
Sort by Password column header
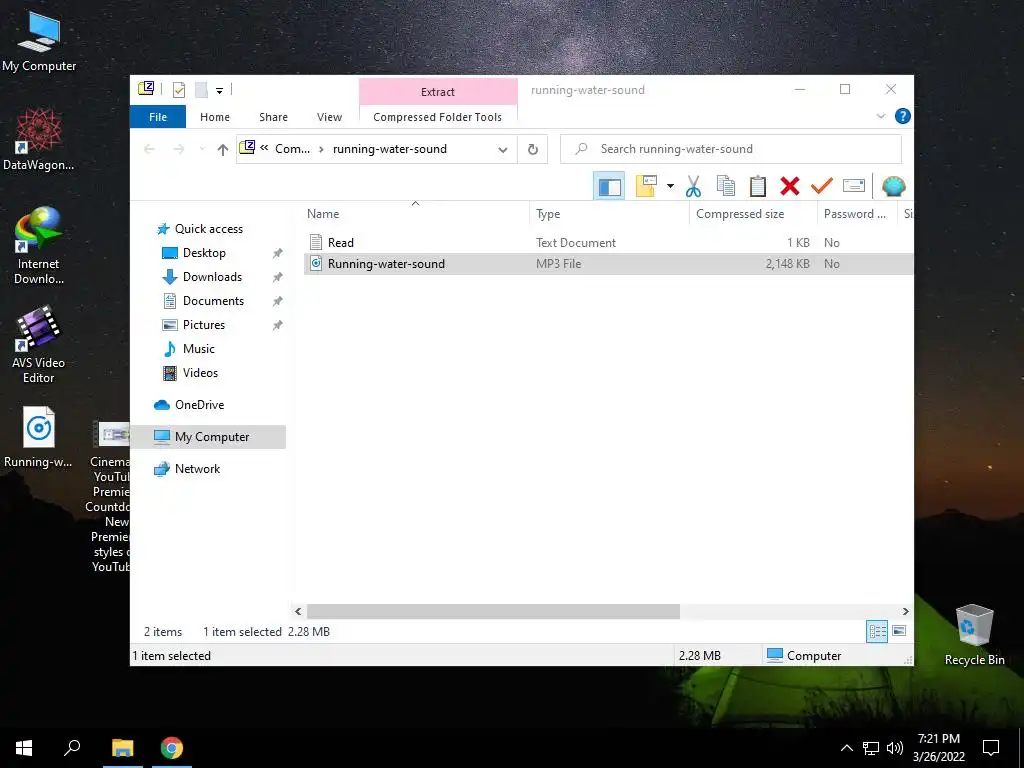857,214
